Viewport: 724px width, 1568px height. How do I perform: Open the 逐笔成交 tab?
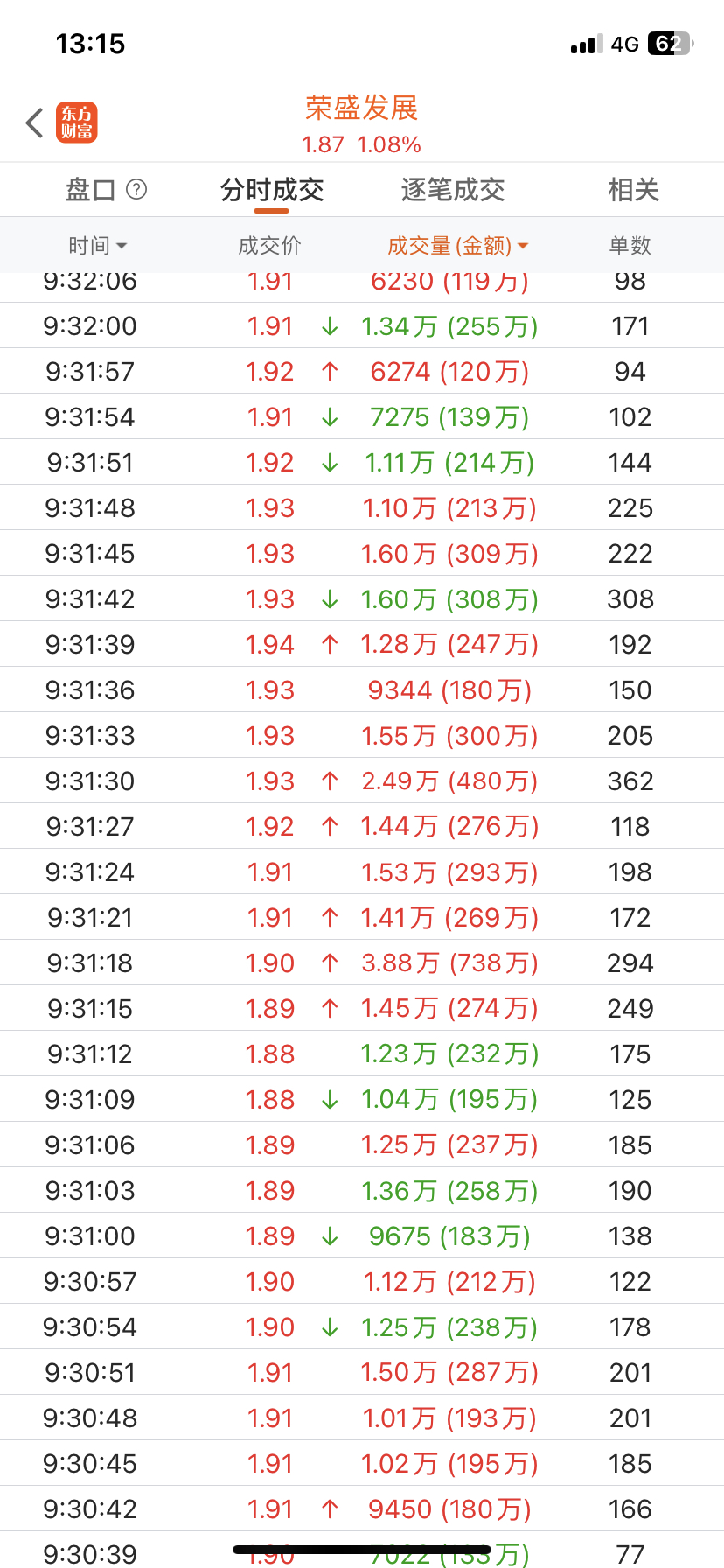(453, 190)
